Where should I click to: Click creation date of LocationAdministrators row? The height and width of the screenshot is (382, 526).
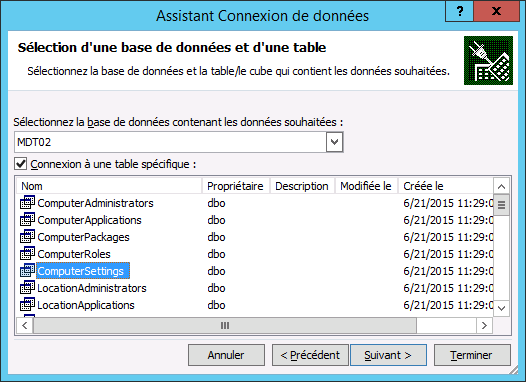[448, 288]
